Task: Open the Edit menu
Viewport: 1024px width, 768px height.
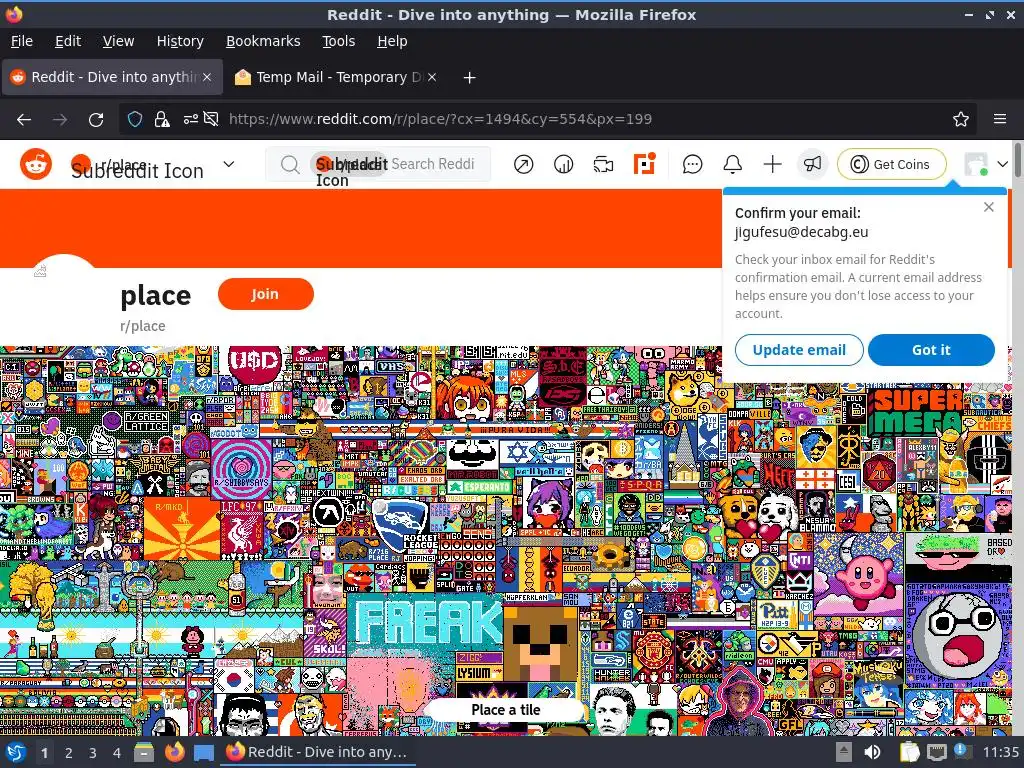Action: pyautogui.click(x=68, y=41)
